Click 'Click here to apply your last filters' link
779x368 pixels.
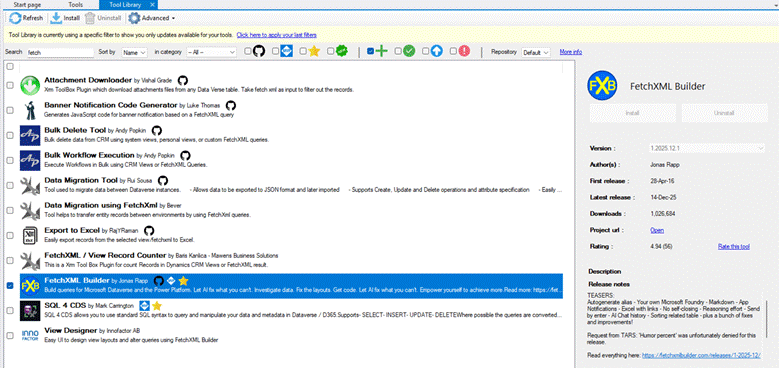pyautogui.click(x=277, y=35)
